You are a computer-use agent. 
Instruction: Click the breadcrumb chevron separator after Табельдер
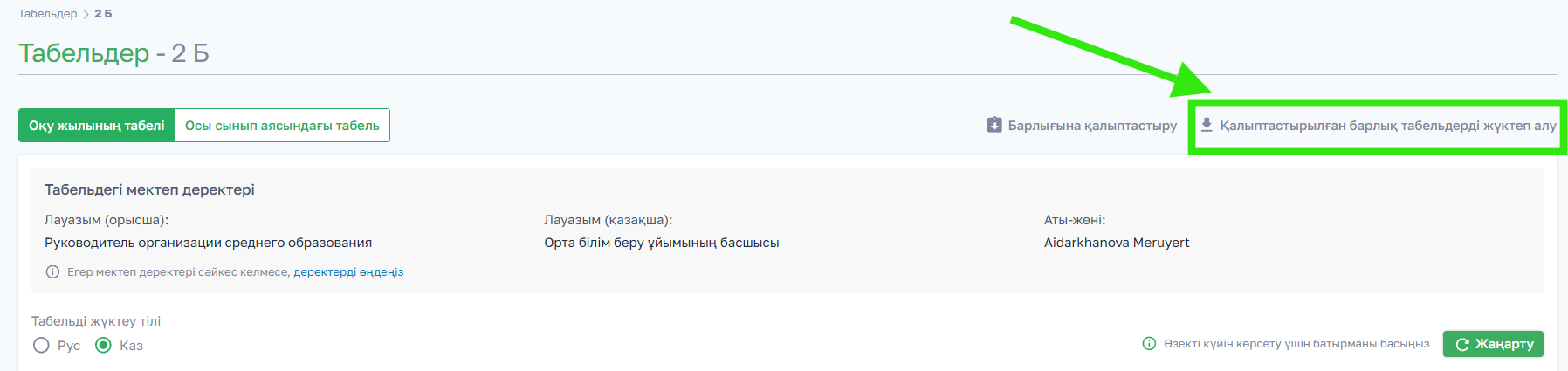point(86,14)
